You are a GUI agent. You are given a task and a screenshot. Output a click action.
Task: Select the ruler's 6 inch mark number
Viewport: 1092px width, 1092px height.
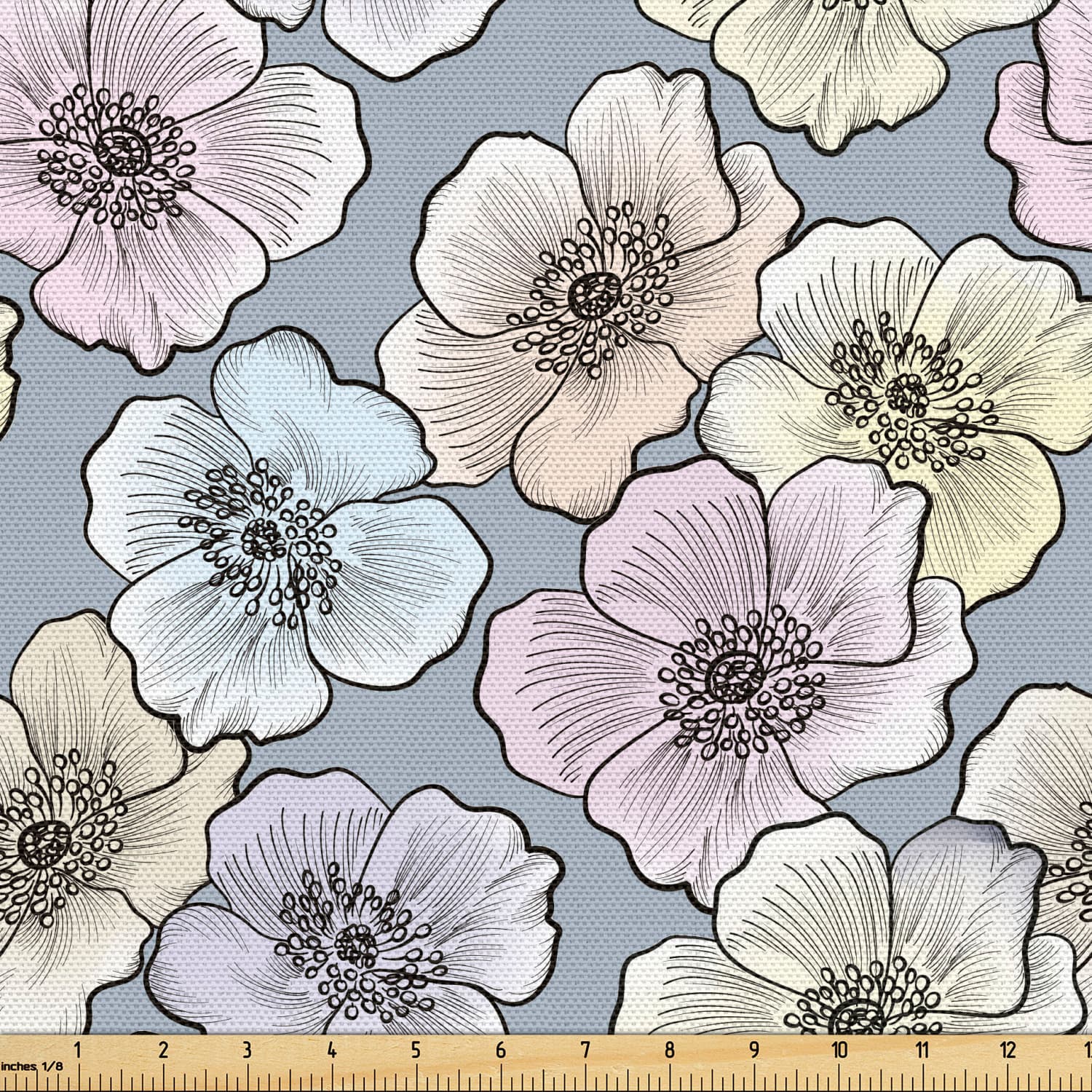click(x=500, y=1051)
